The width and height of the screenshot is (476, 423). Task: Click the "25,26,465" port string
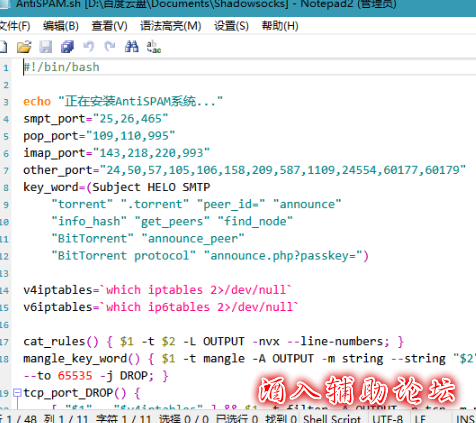pyautogui.click(x=131, y=119)
